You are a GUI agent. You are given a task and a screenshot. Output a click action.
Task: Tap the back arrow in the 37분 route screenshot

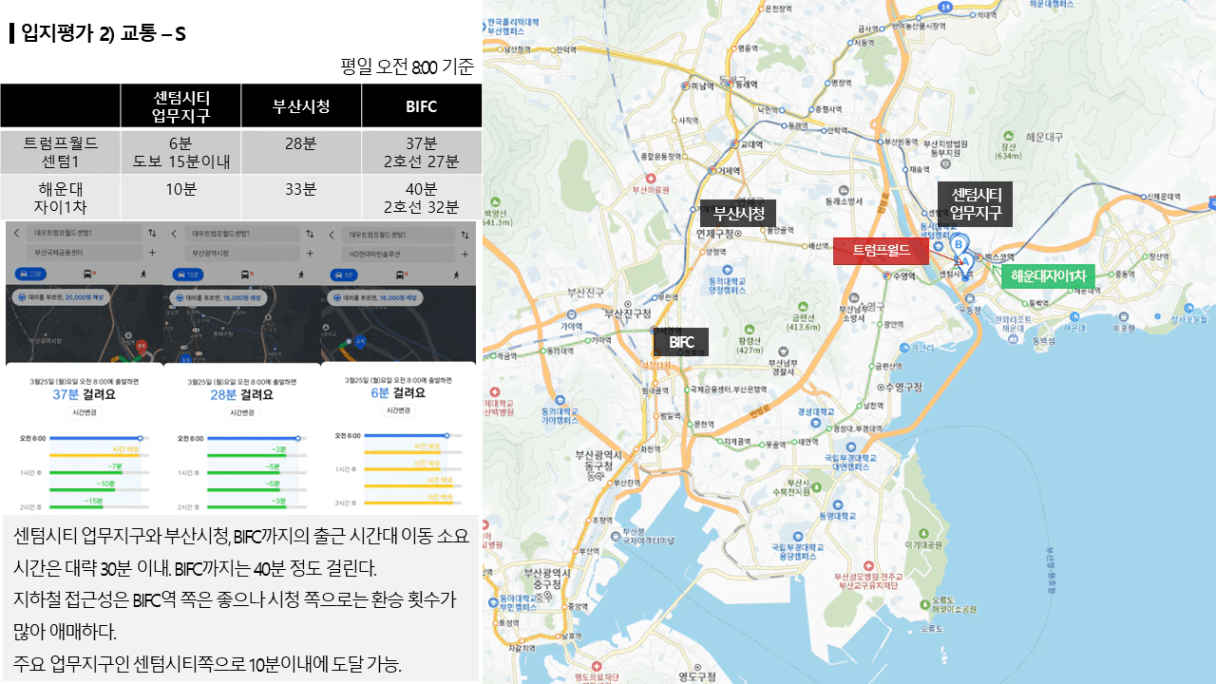pyautogui.click(x=16, y=233)
